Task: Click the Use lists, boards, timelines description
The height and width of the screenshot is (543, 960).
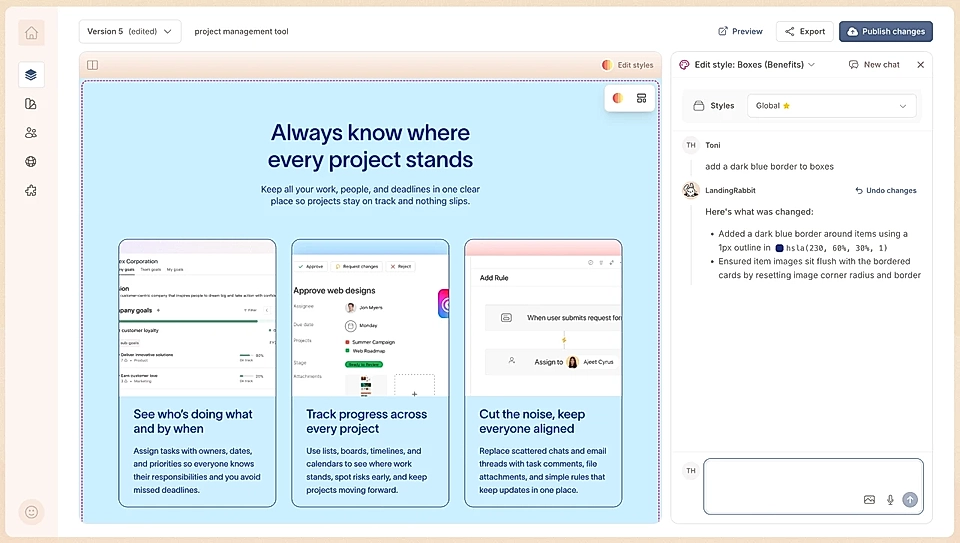Action: 367,470
